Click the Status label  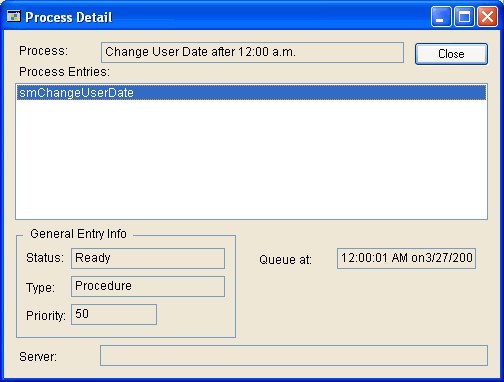click(x=45, y=258)
